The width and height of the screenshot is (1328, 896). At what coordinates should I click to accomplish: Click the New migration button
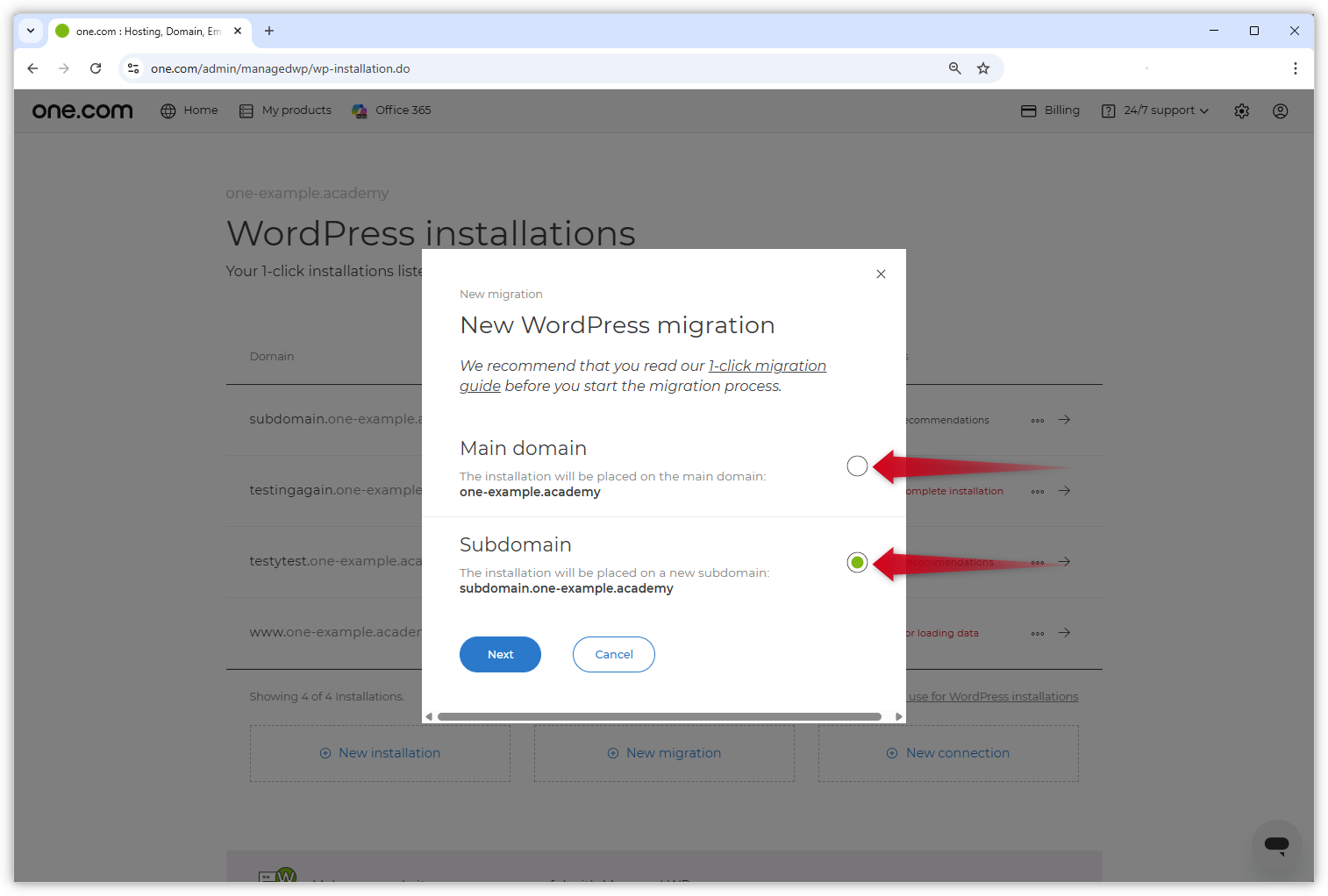(x=664, y=753)
